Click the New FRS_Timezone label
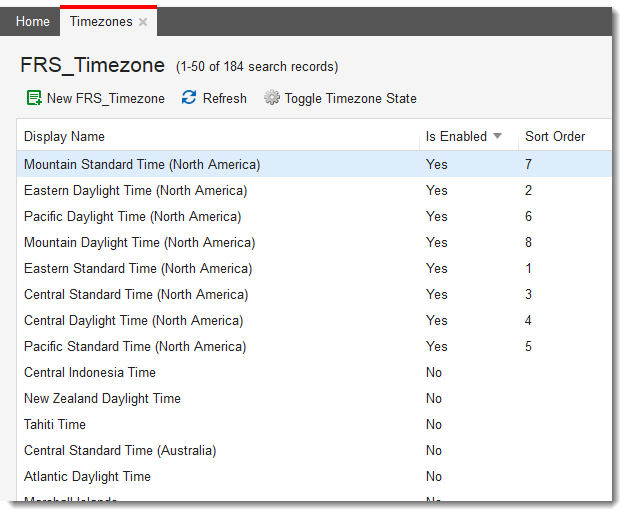Screen dimensions: 627x516 coord(106,98)
